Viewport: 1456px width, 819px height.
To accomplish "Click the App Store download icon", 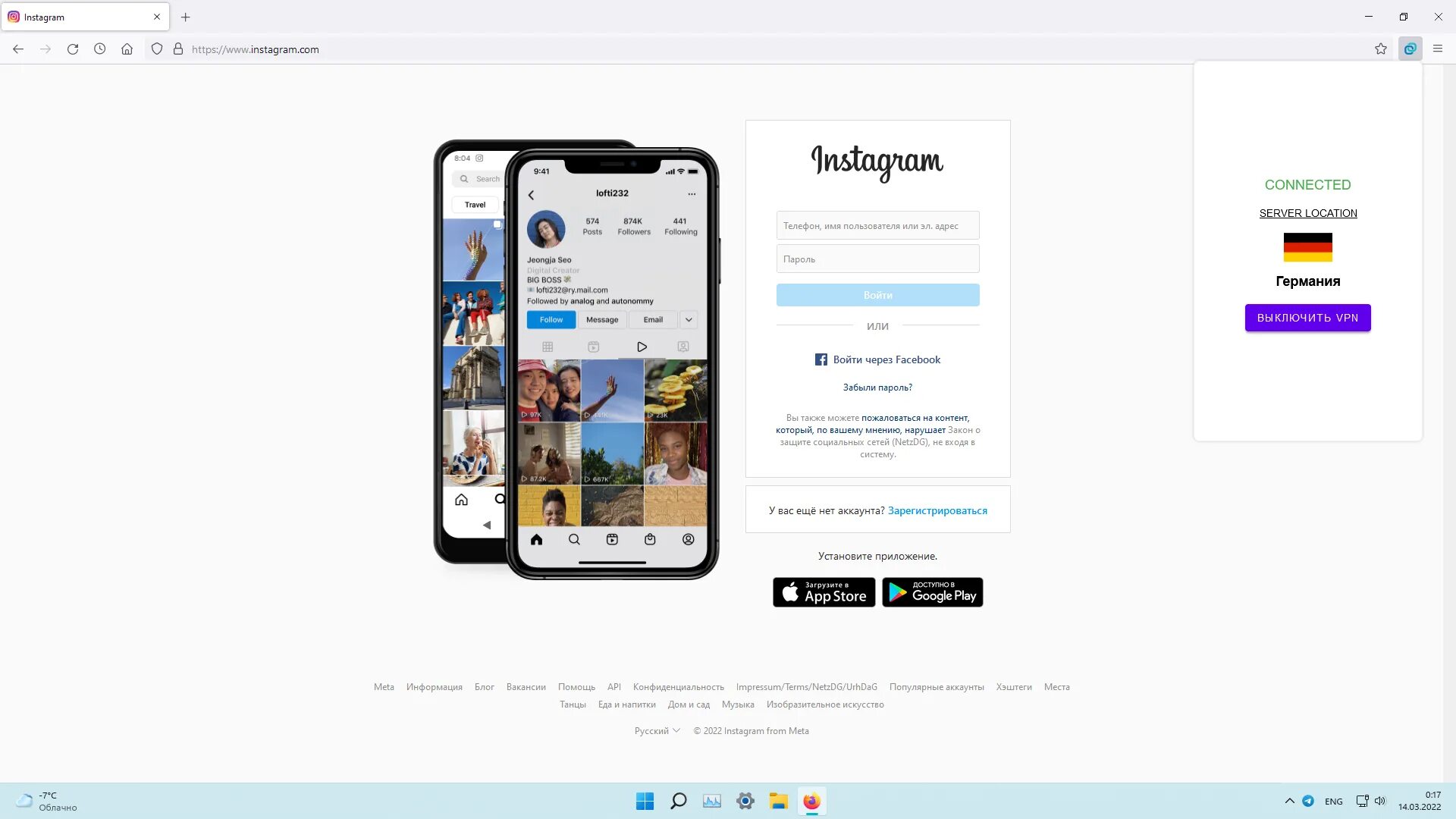I will pos(824,592).
